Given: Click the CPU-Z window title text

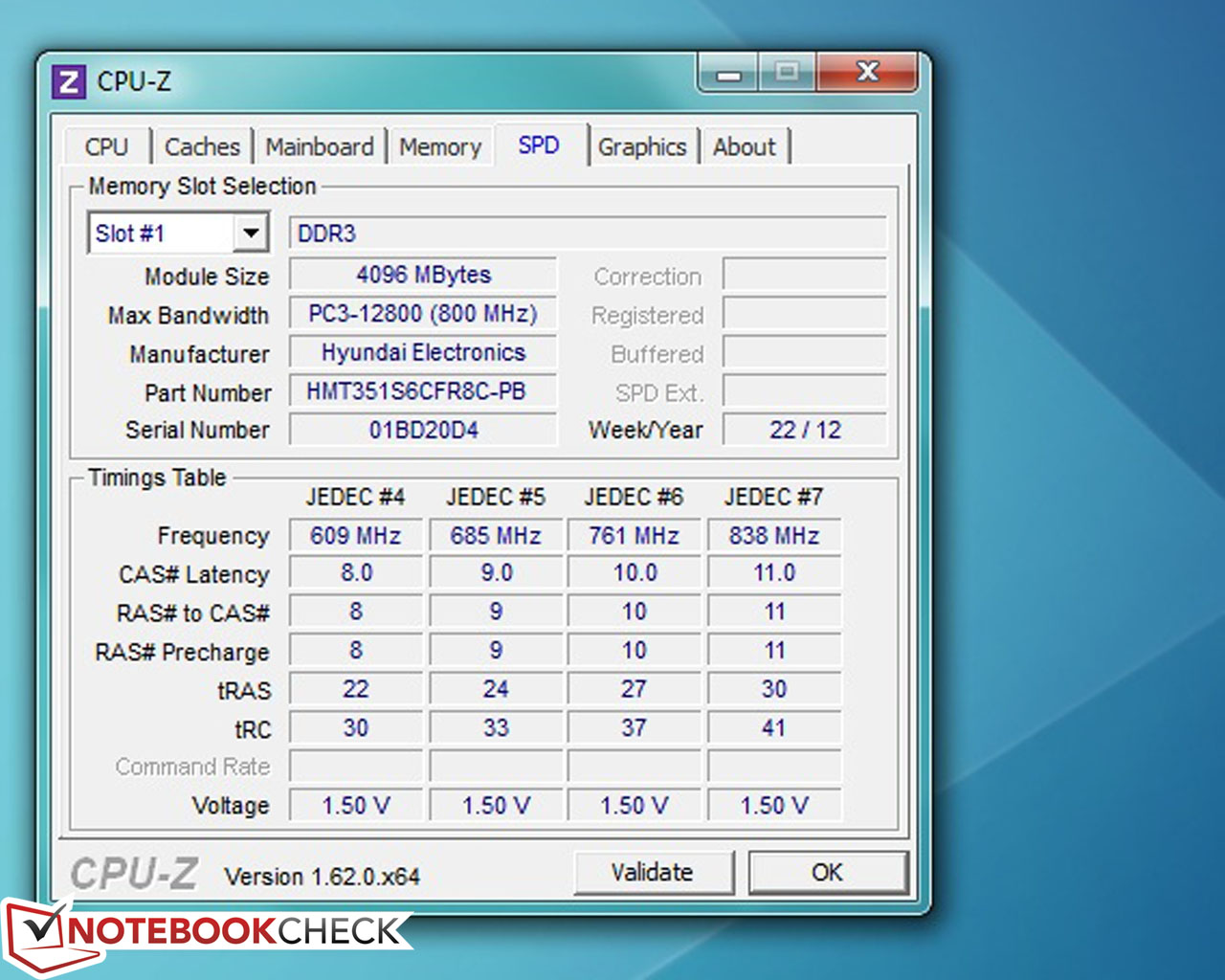Looking at the screenshot, I should 134,81.
